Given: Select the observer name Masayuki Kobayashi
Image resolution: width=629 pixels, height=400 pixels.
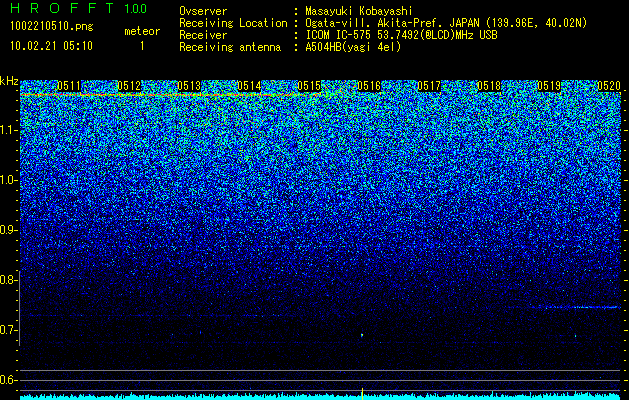Looking at the screenshot, I should (x=359, y=11).
